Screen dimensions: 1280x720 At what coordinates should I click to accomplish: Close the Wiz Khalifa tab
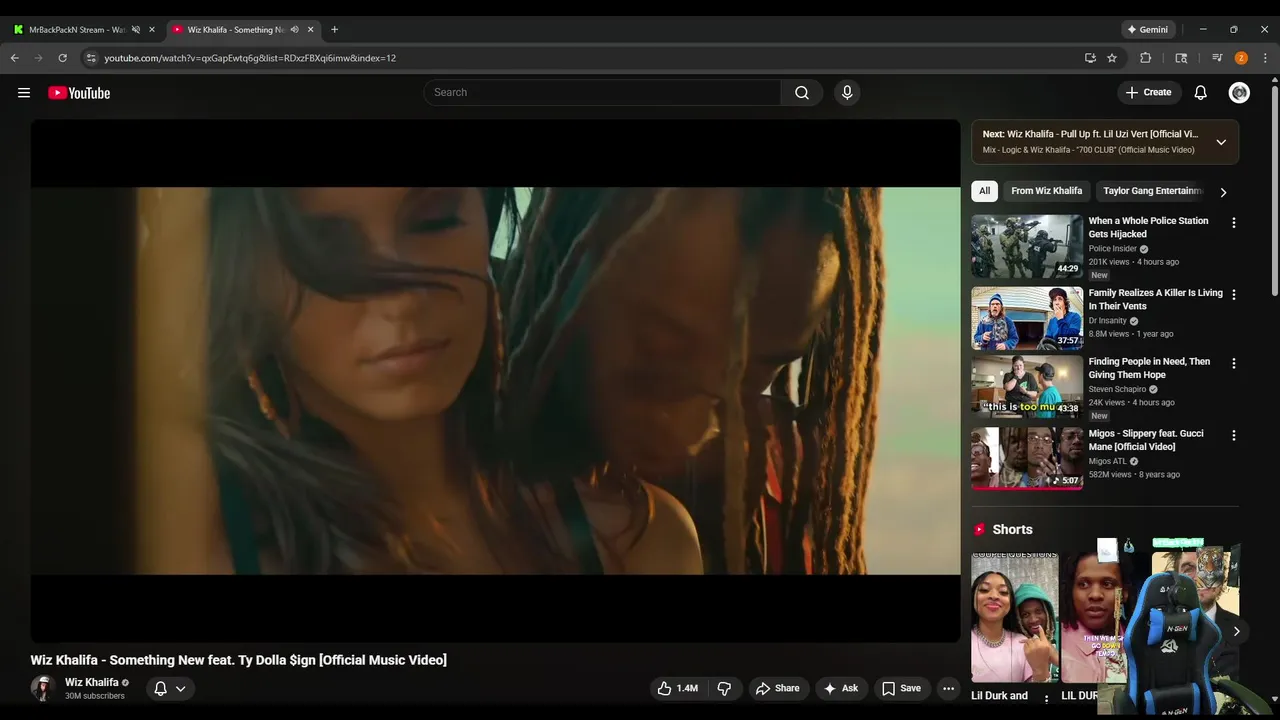click(x=311, y=30)
